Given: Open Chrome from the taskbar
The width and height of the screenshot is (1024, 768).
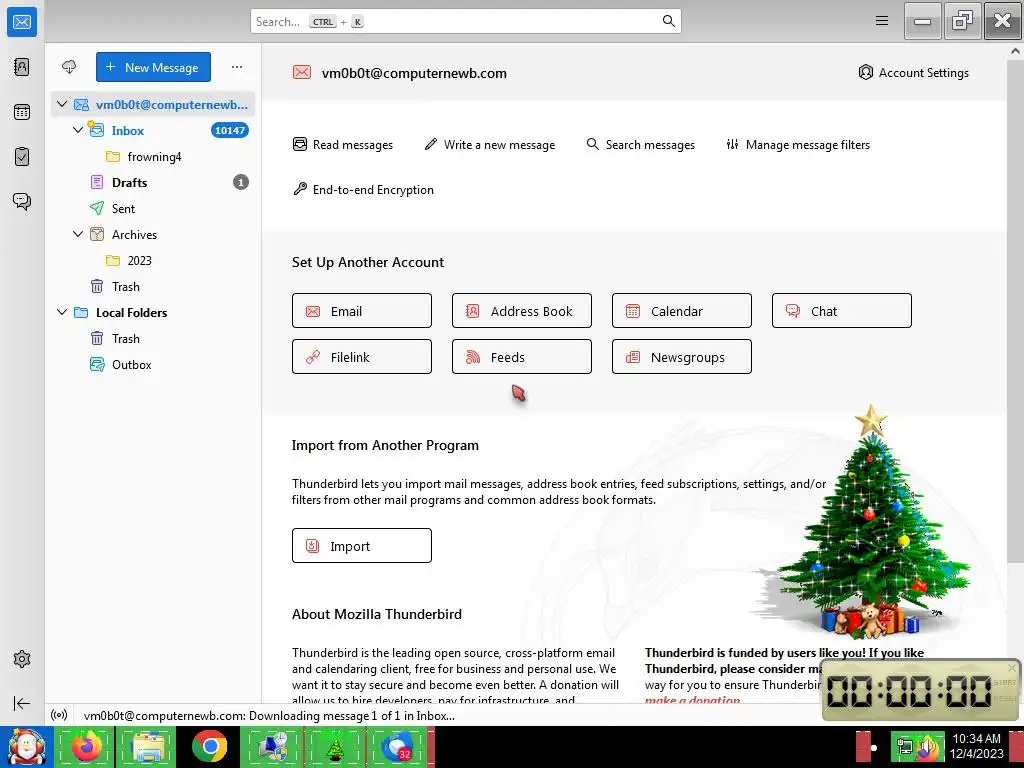Looking at the screenshot, I should click(x=210, y=746).
